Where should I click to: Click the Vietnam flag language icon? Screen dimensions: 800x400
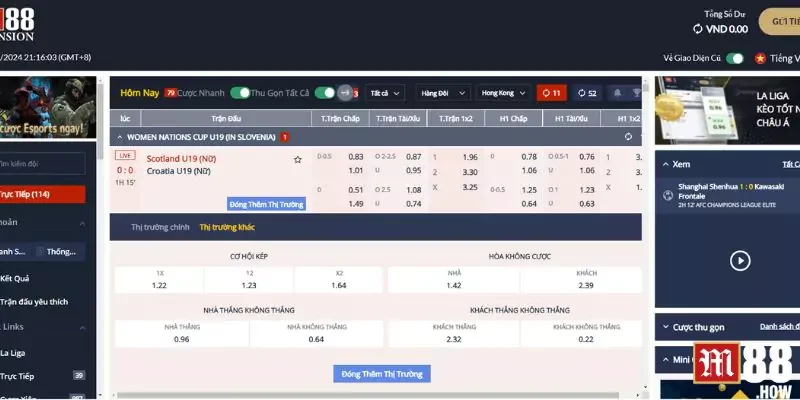(761, 58)
